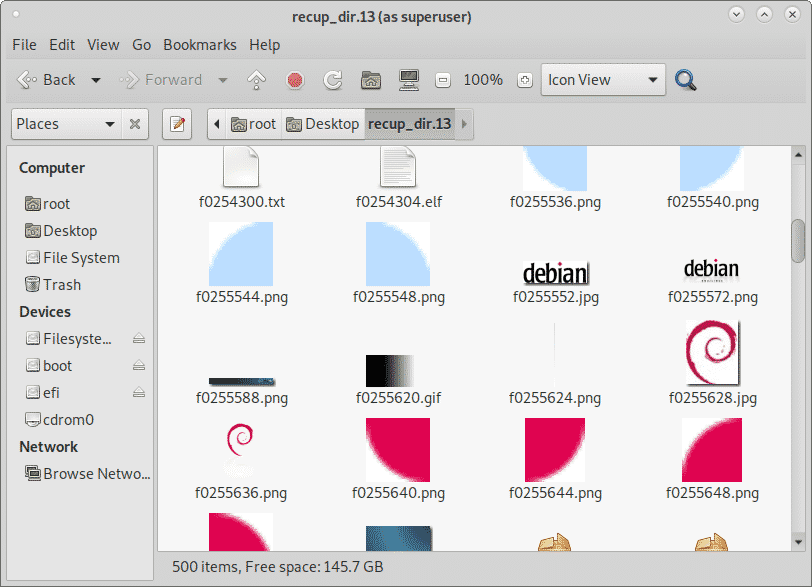Viewport: 812px width, 587px height.
Task: Open the Icon View dropdown
Action: point(603,80)
